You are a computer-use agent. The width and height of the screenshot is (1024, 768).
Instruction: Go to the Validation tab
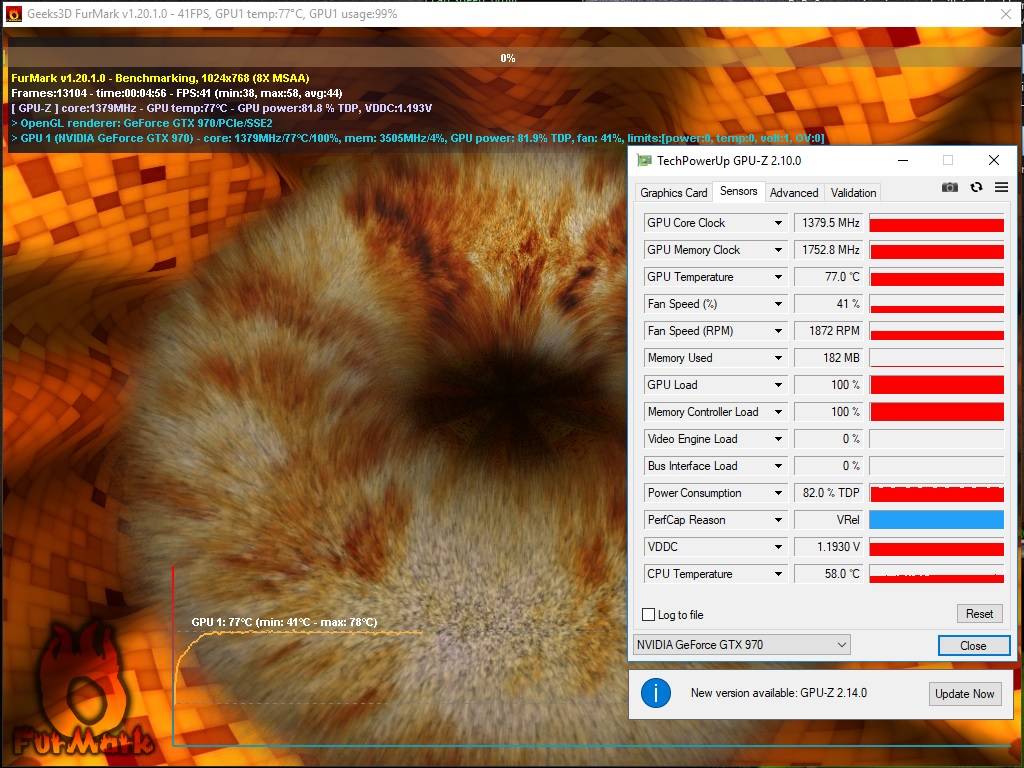(x=853, y=193)
